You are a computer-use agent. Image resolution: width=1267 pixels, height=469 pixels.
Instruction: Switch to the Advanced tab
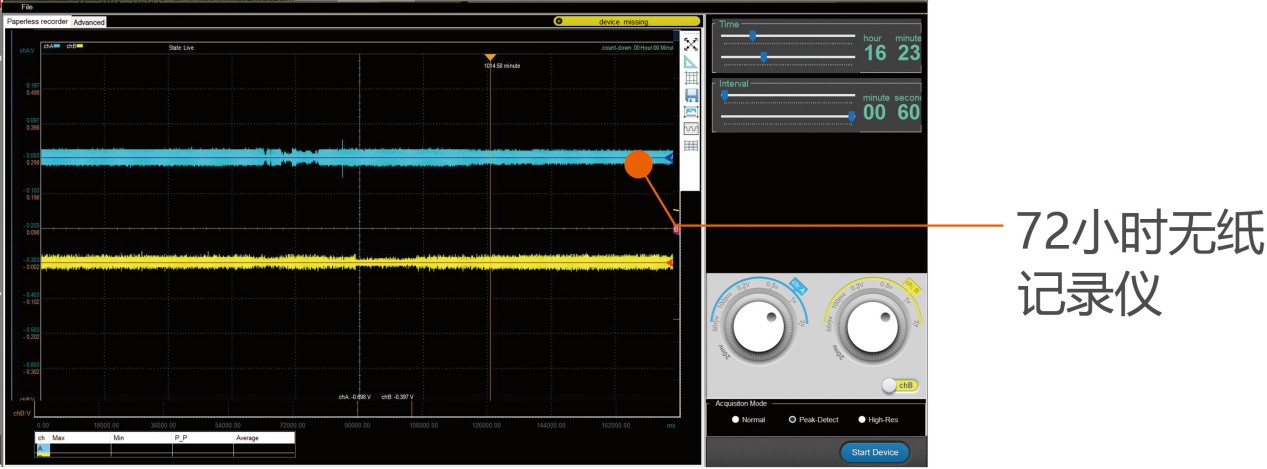[89, 22]
